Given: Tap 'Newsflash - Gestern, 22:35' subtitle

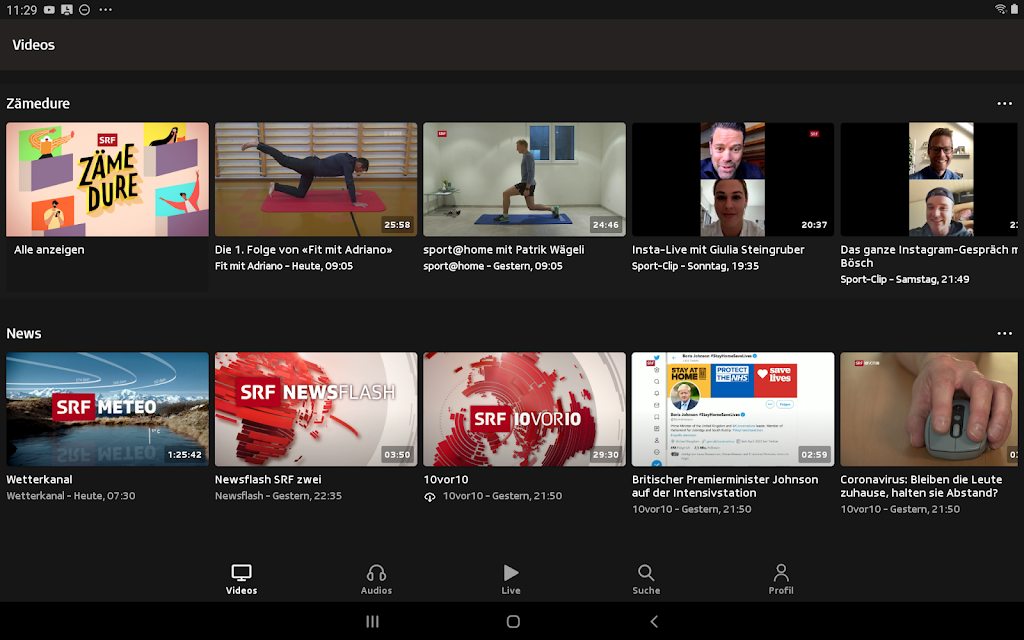Looking at the screenshot, I should tap(278, 496).
